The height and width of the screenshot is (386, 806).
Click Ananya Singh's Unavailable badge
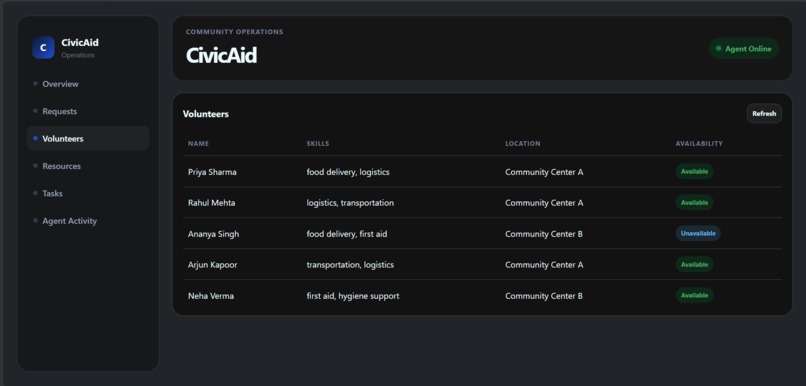pyautogui.click(x=698, y=233)
